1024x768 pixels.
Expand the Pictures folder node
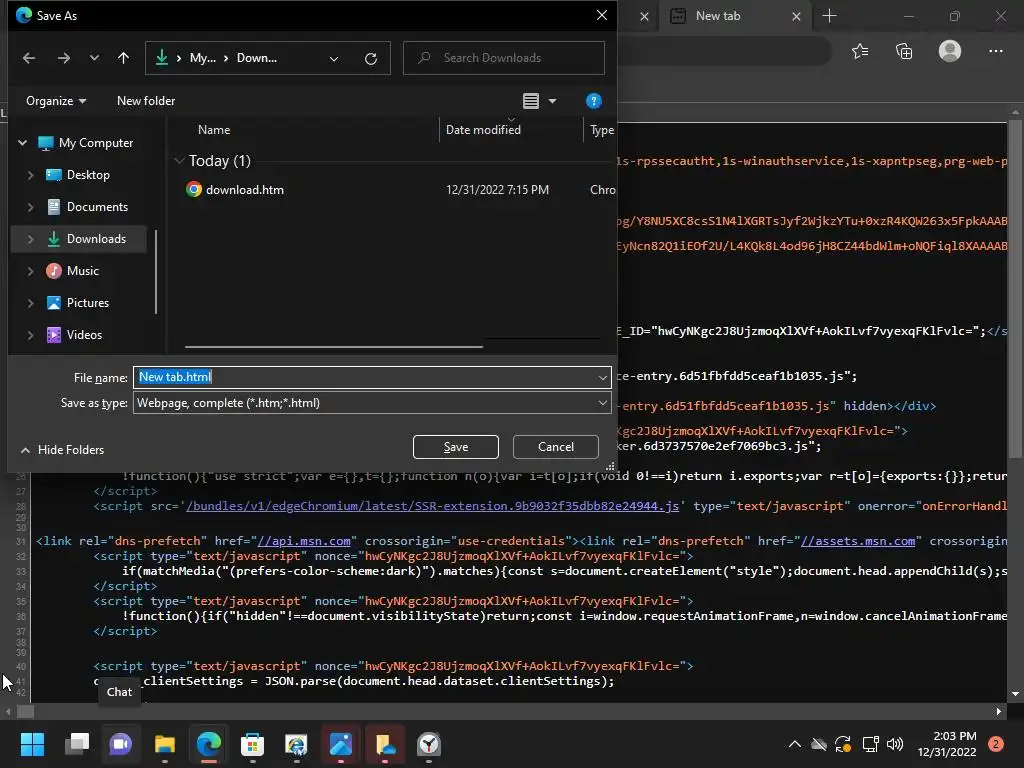point(31,303)
